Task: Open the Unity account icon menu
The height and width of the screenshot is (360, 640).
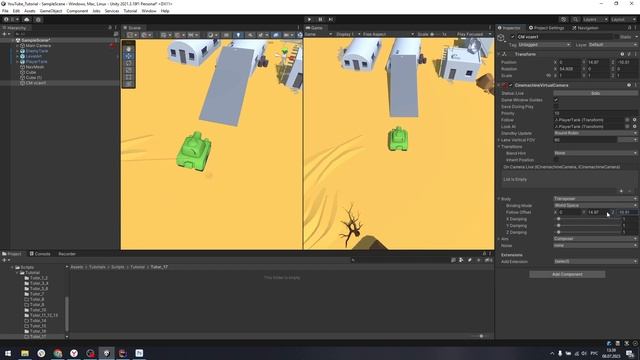Action: pos(7,19)
